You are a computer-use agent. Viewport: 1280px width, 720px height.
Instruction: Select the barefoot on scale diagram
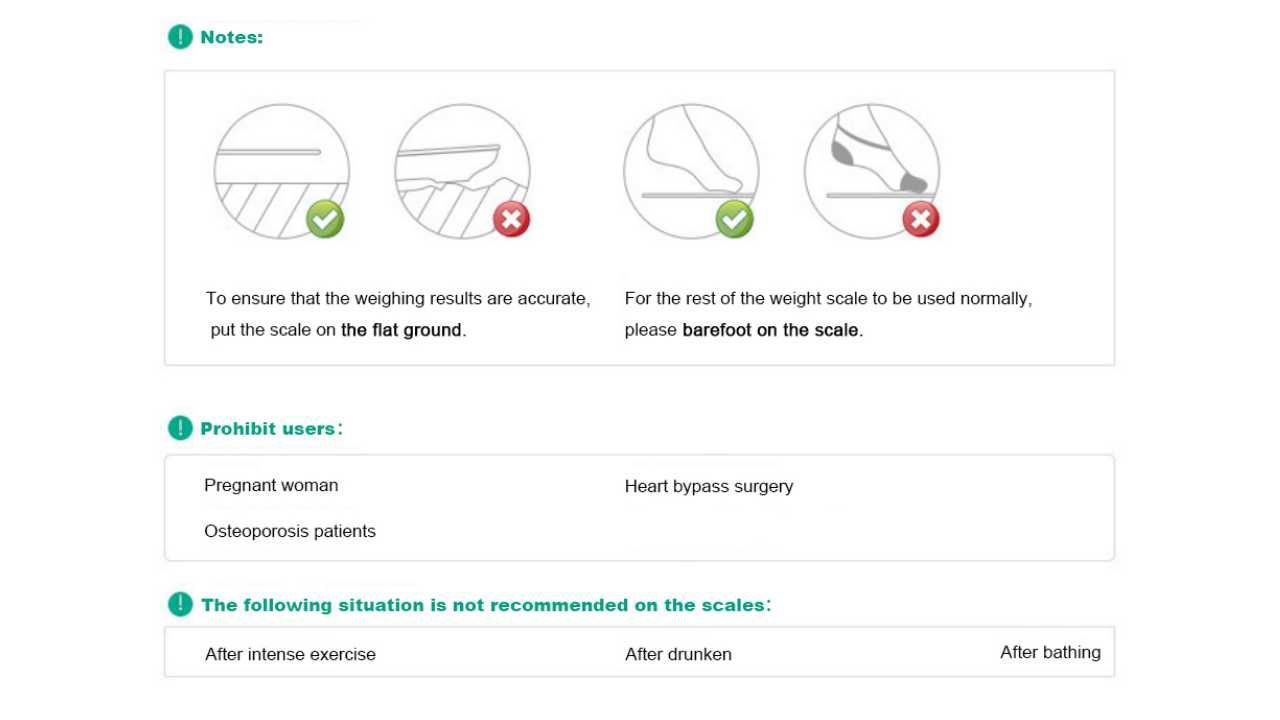click(691, 170)
